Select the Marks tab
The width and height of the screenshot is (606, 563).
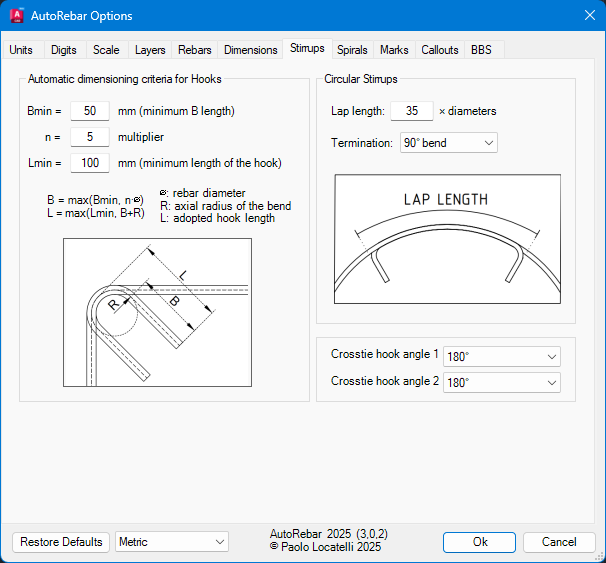(x=394, y=50)
